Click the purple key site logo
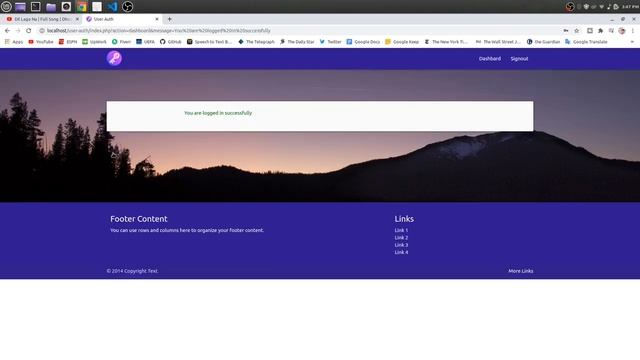This screenshot has height=360, width=640. [x=114, y=58]
